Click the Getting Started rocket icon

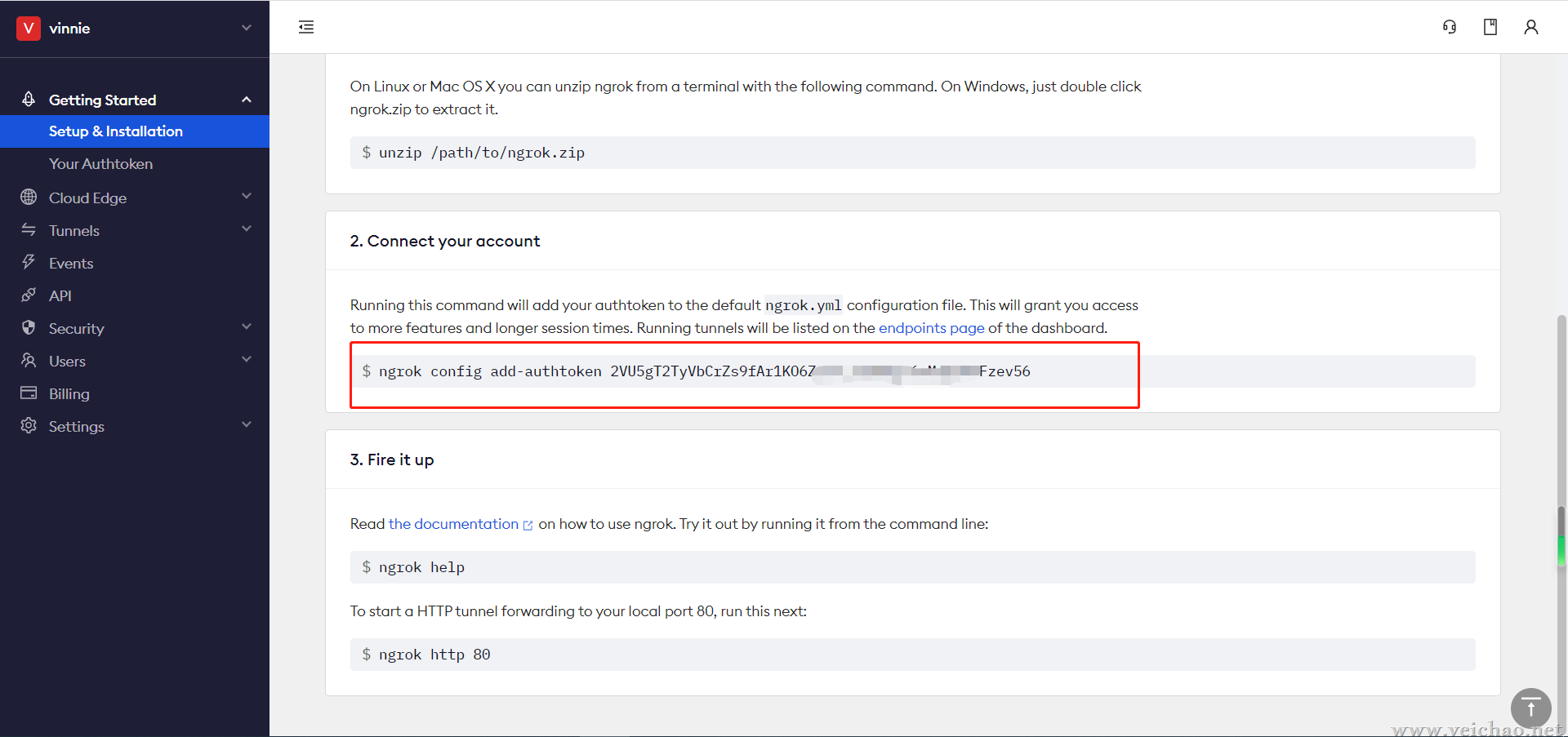[29, 99]
